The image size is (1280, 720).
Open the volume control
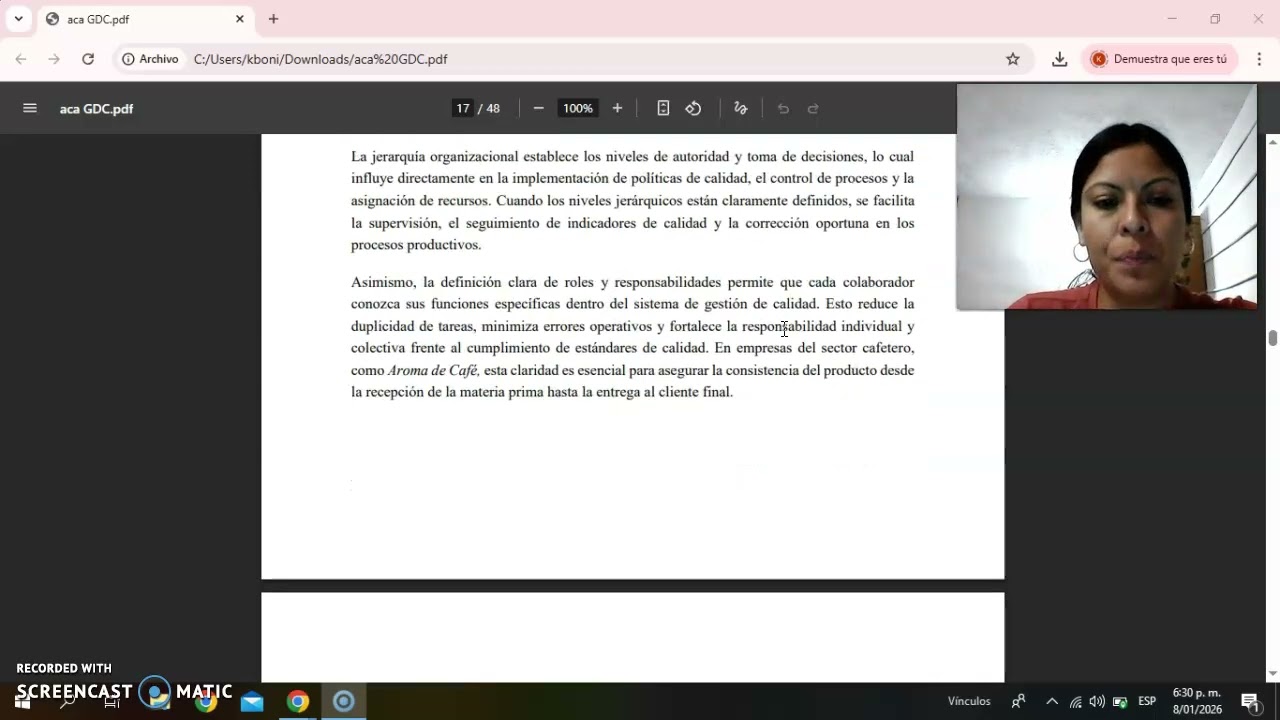coord(1097,701)
